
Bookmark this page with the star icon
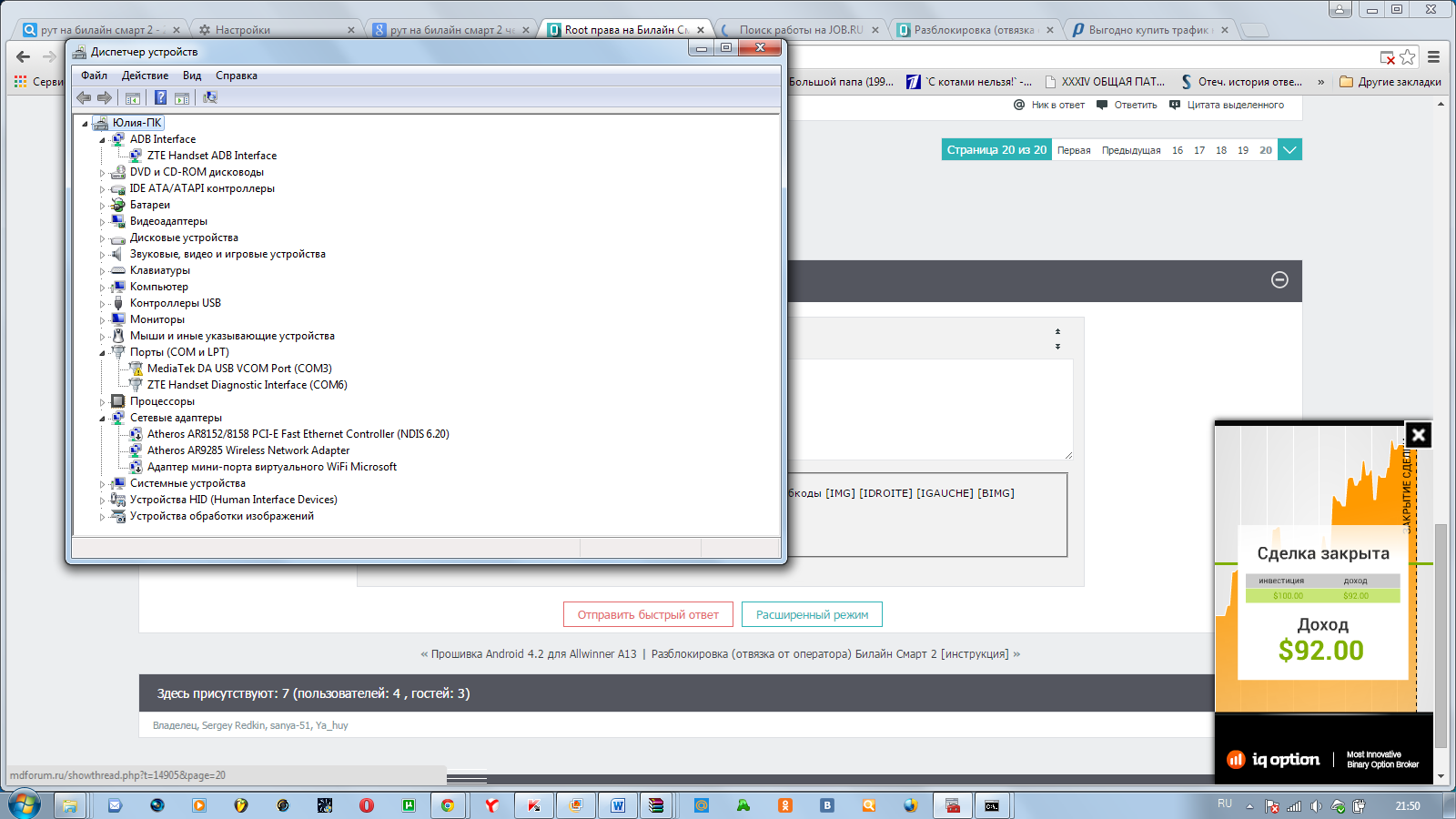pyautogui.click(x=1408, y=57)
